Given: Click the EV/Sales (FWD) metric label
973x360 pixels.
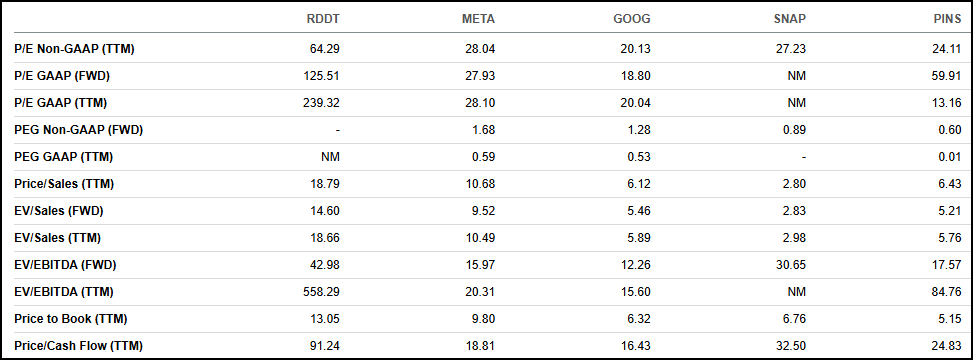Looking at the screenshot, I should click(59, 211).
